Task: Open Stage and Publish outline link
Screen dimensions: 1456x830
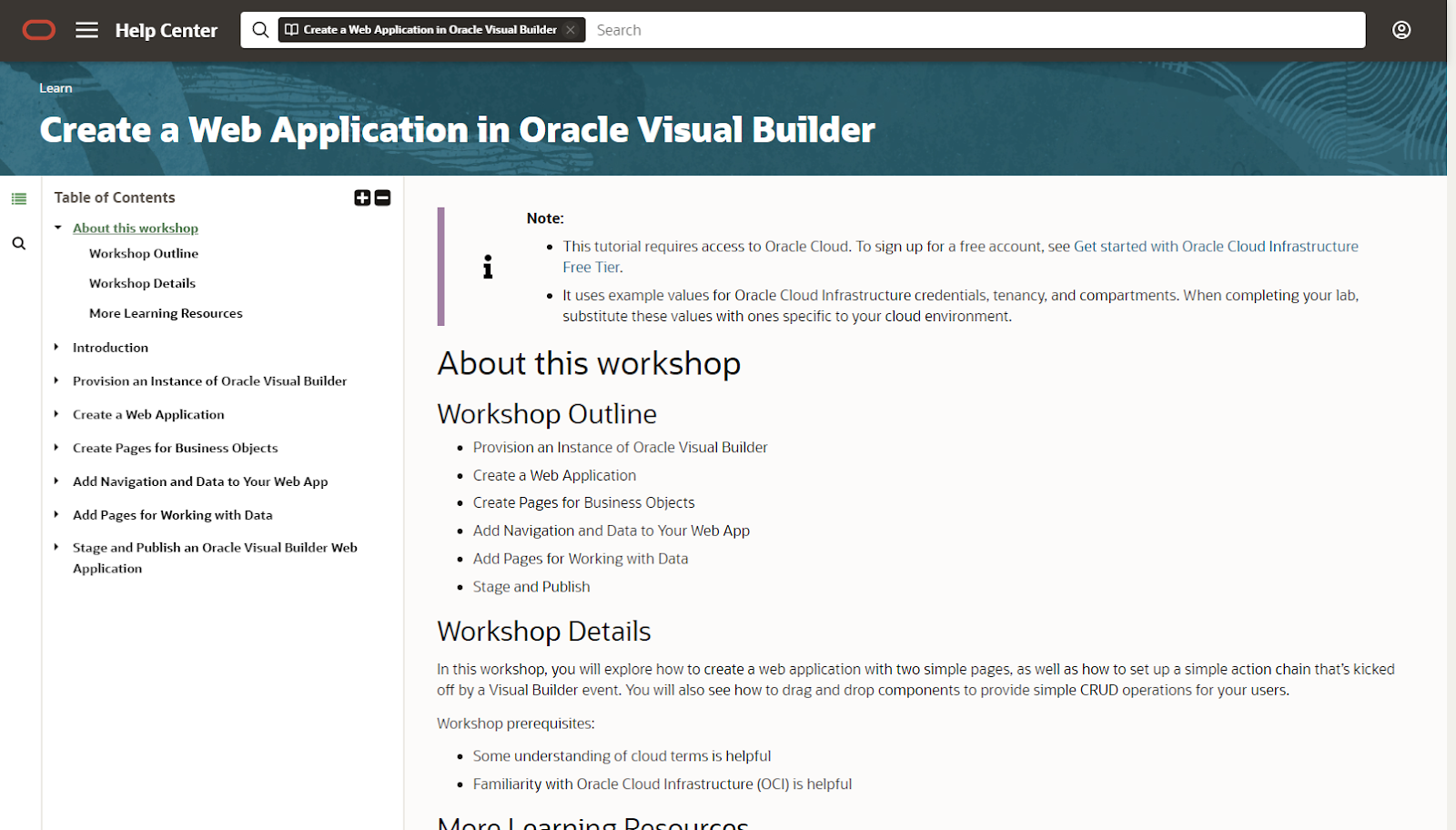Action: [531, 587]
